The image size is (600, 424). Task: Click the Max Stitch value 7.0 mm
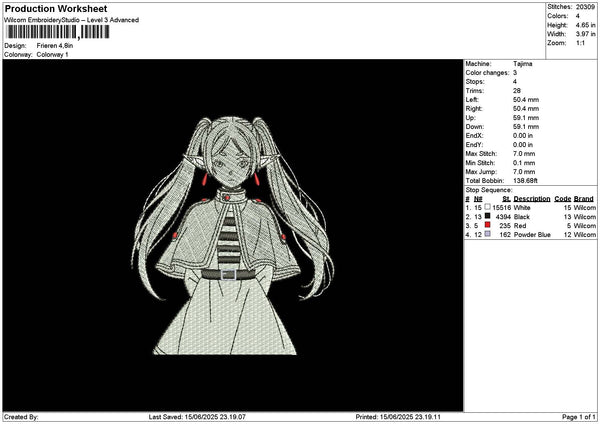pos(524,154)
